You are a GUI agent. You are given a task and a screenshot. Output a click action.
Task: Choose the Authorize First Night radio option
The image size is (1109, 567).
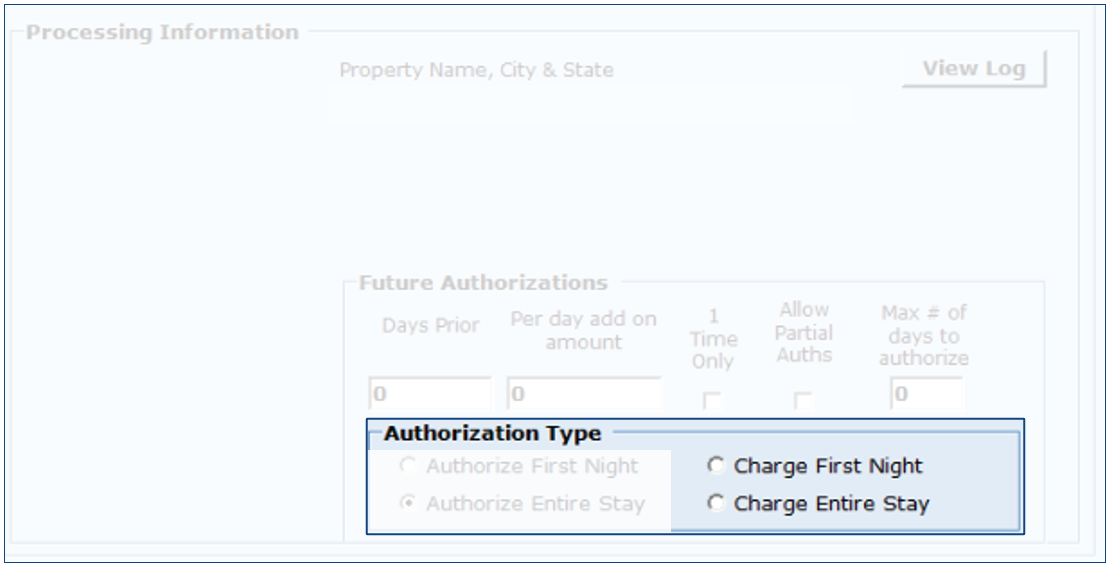coord(408,466)
